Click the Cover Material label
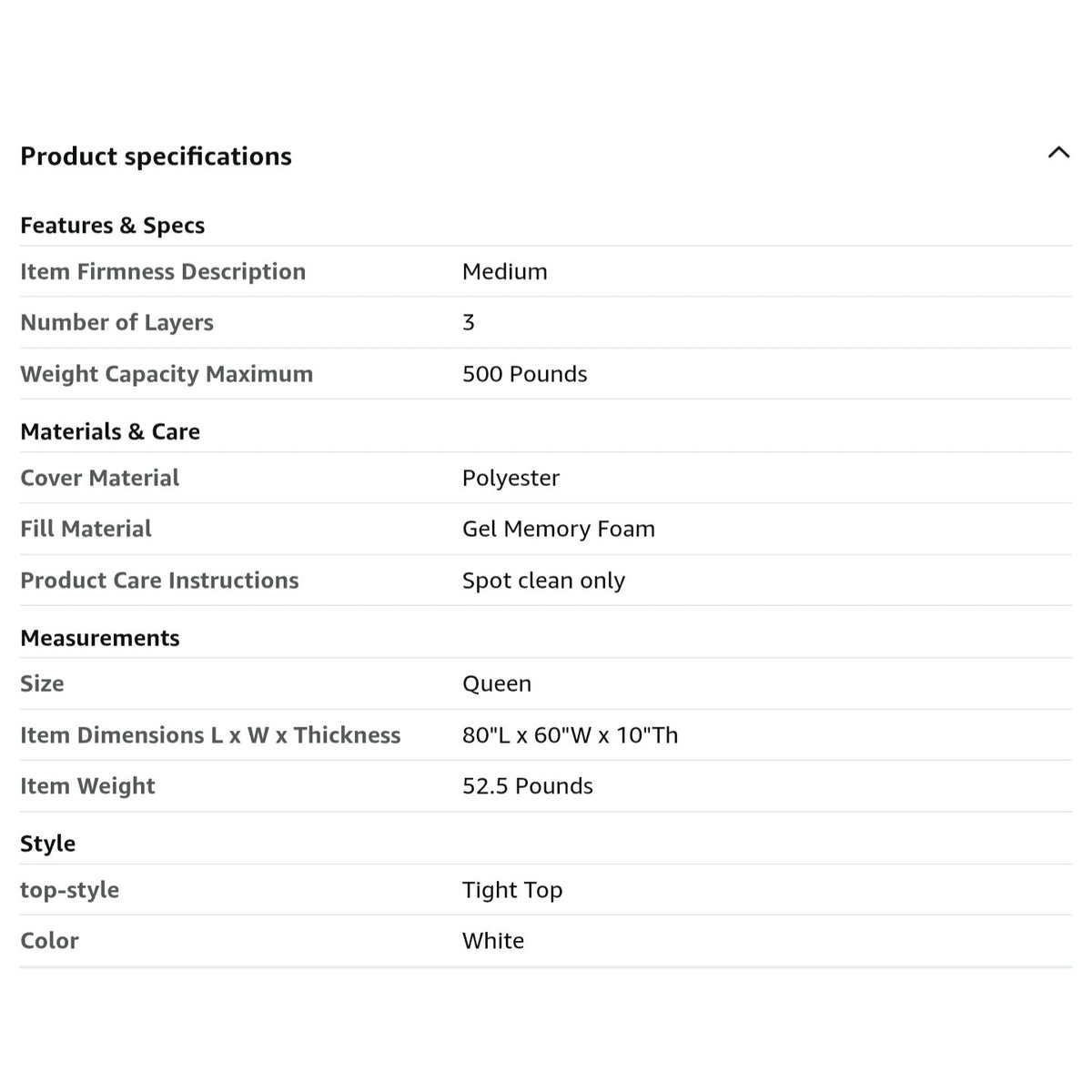The height and width of the screenshot is (1092, 1092). (100, 478)
